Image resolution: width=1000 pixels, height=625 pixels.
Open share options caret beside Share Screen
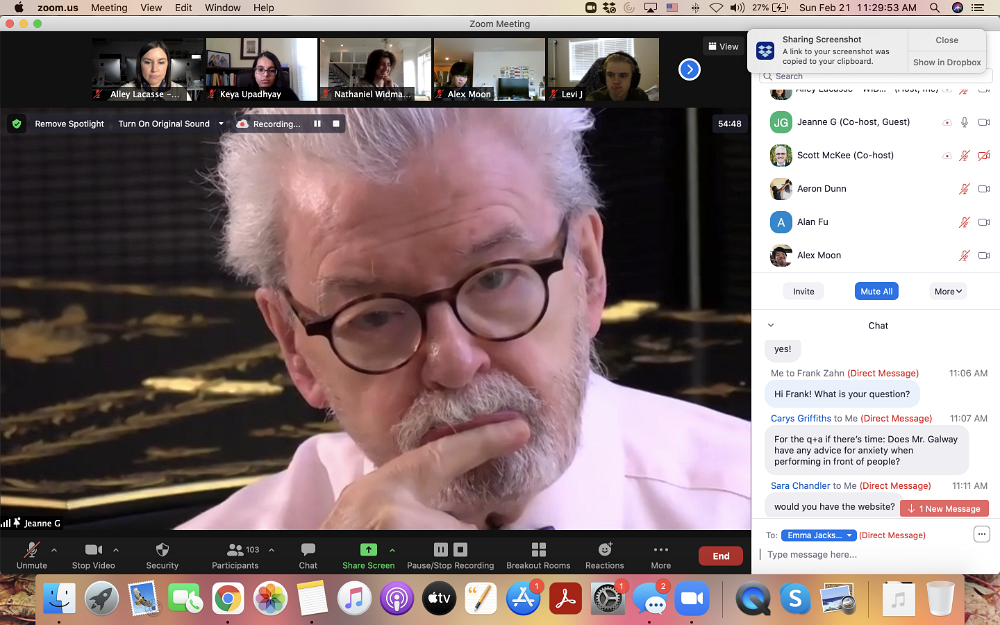(x=392, y=550)
